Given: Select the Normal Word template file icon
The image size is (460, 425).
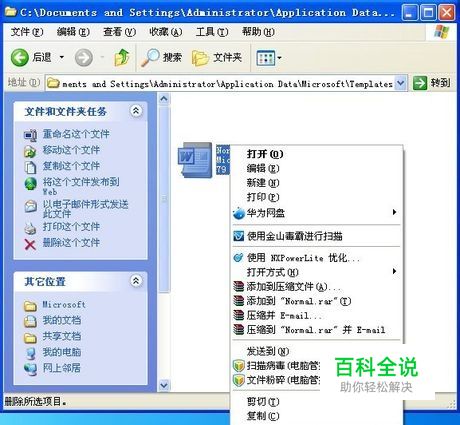Looking at the screenshot, I should (x=196, y=160).
